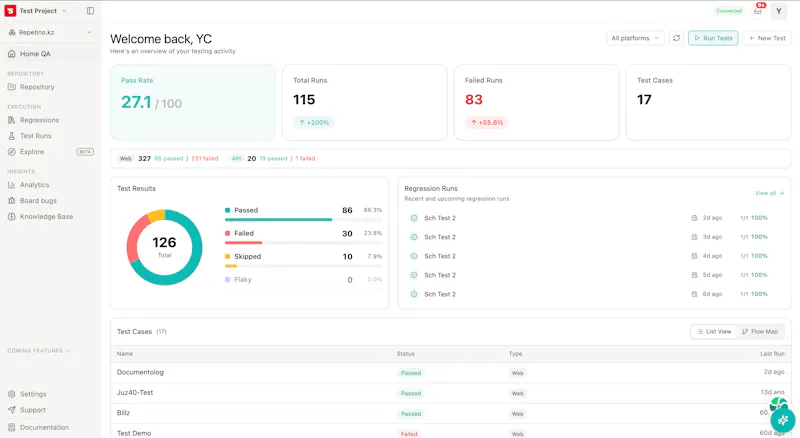Click the Test Runs flask icon
This screenshot has width=800, height=438.
click(x=12, y=136)
